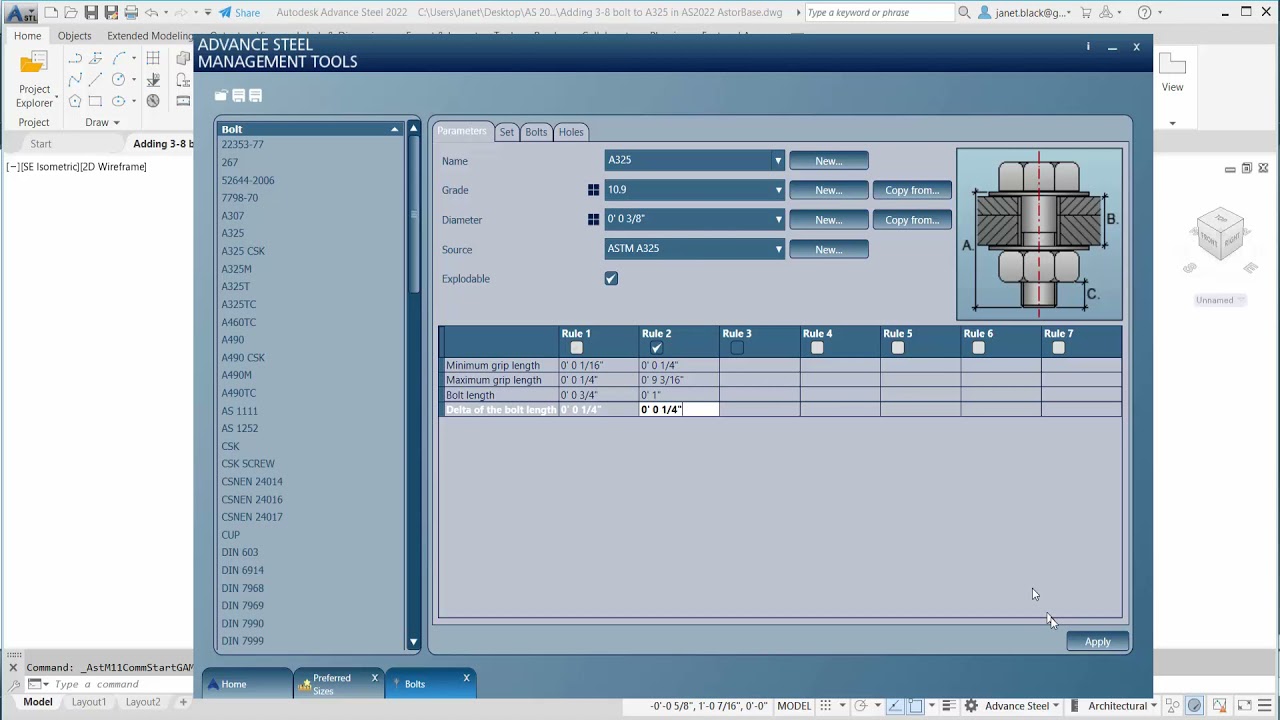Click Copy from... button for Grade

[912, 190]
